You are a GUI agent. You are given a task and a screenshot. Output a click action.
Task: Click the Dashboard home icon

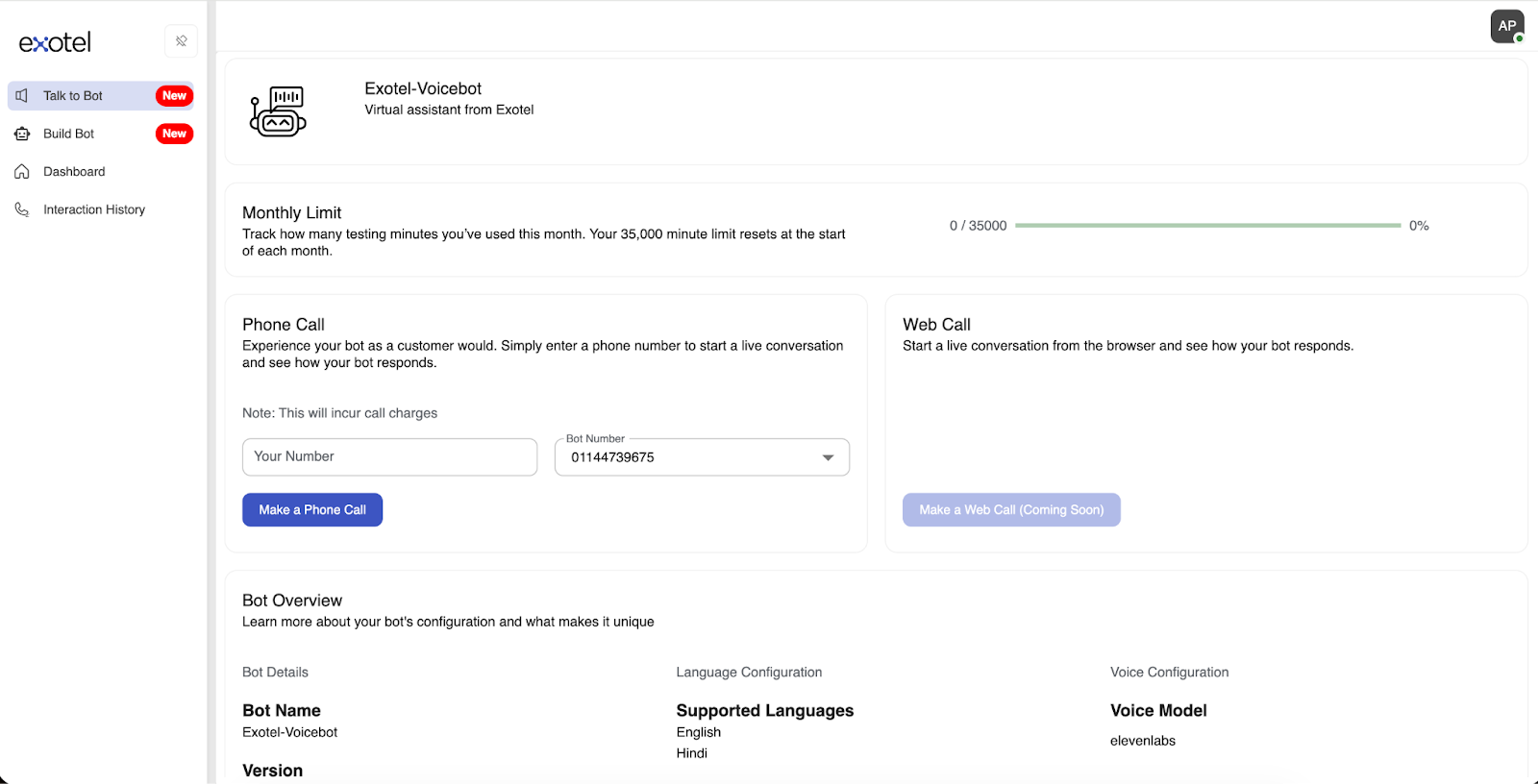pyautogui.click(x=22, y=172)
